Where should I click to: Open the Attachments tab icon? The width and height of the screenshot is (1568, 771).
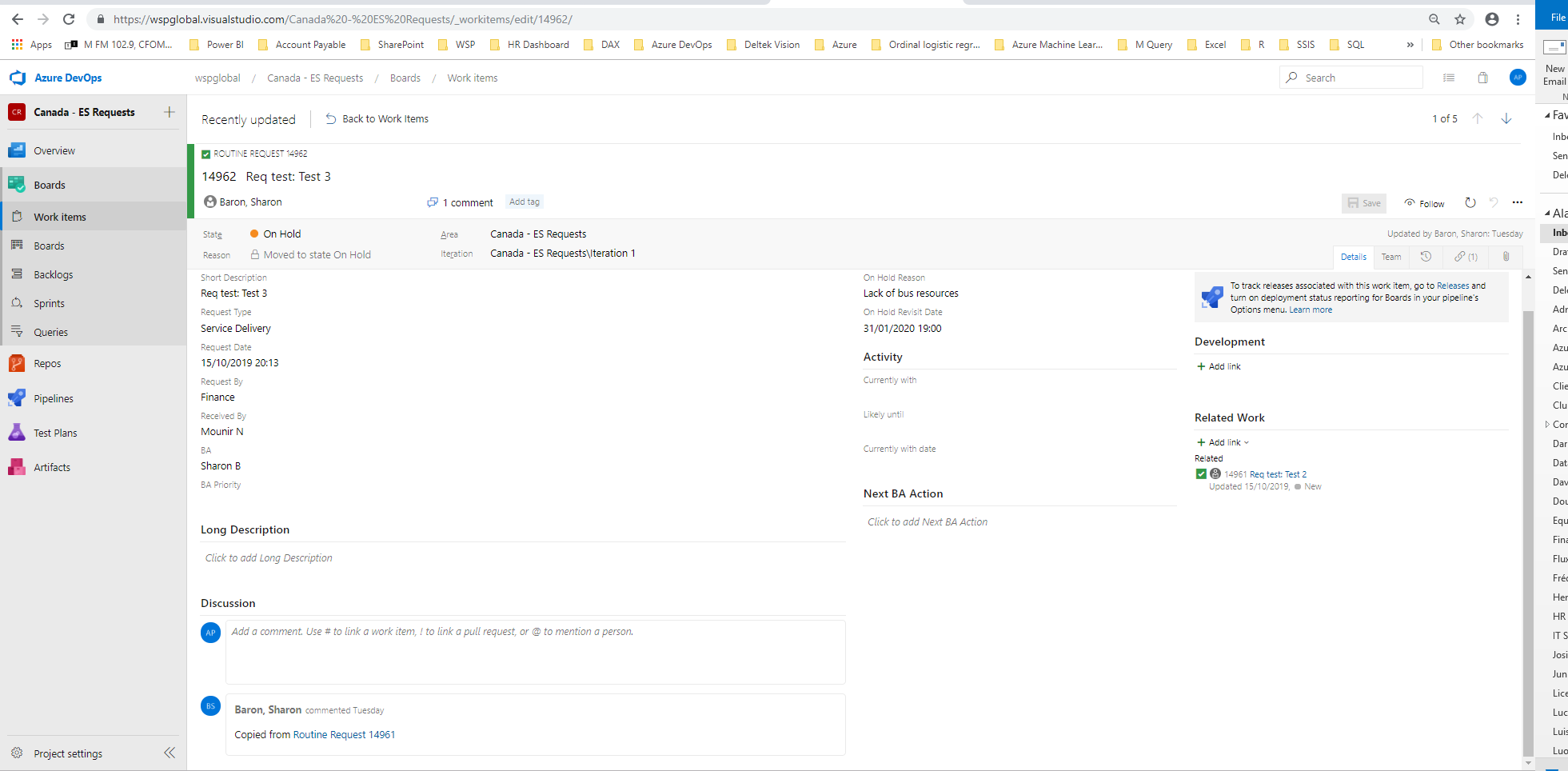1506,257
